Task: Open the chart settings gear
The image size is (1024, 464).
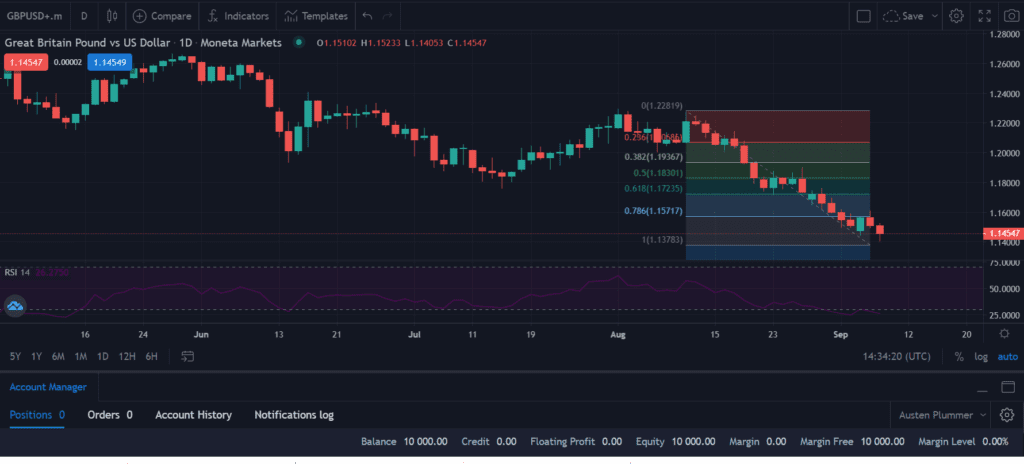Action: [x=957, y=16]
